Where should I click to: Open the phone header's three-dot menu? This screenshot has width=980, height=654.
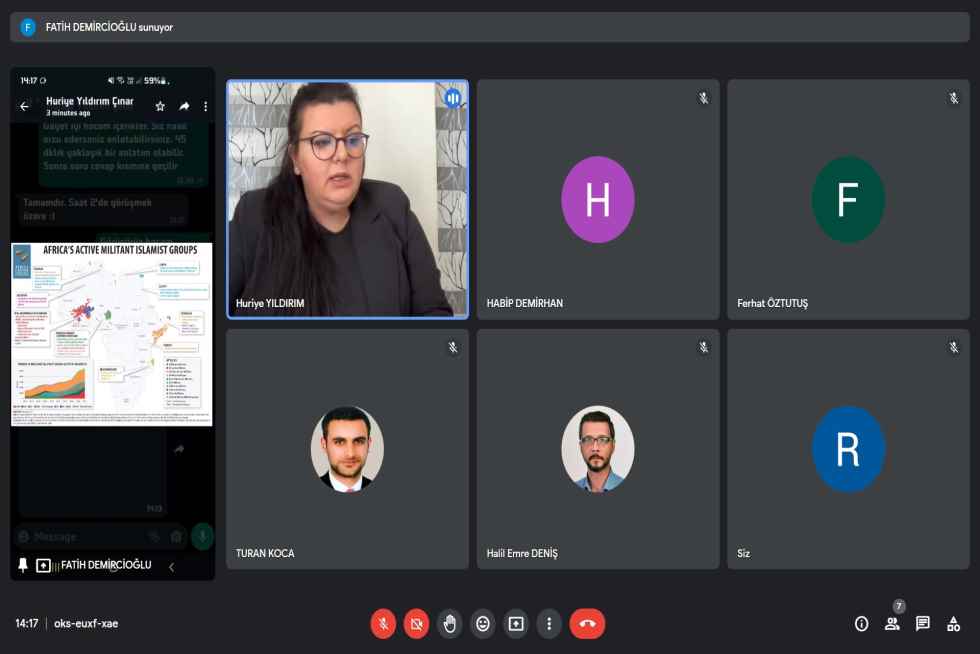pyautogui.click(x=206, y=106)
